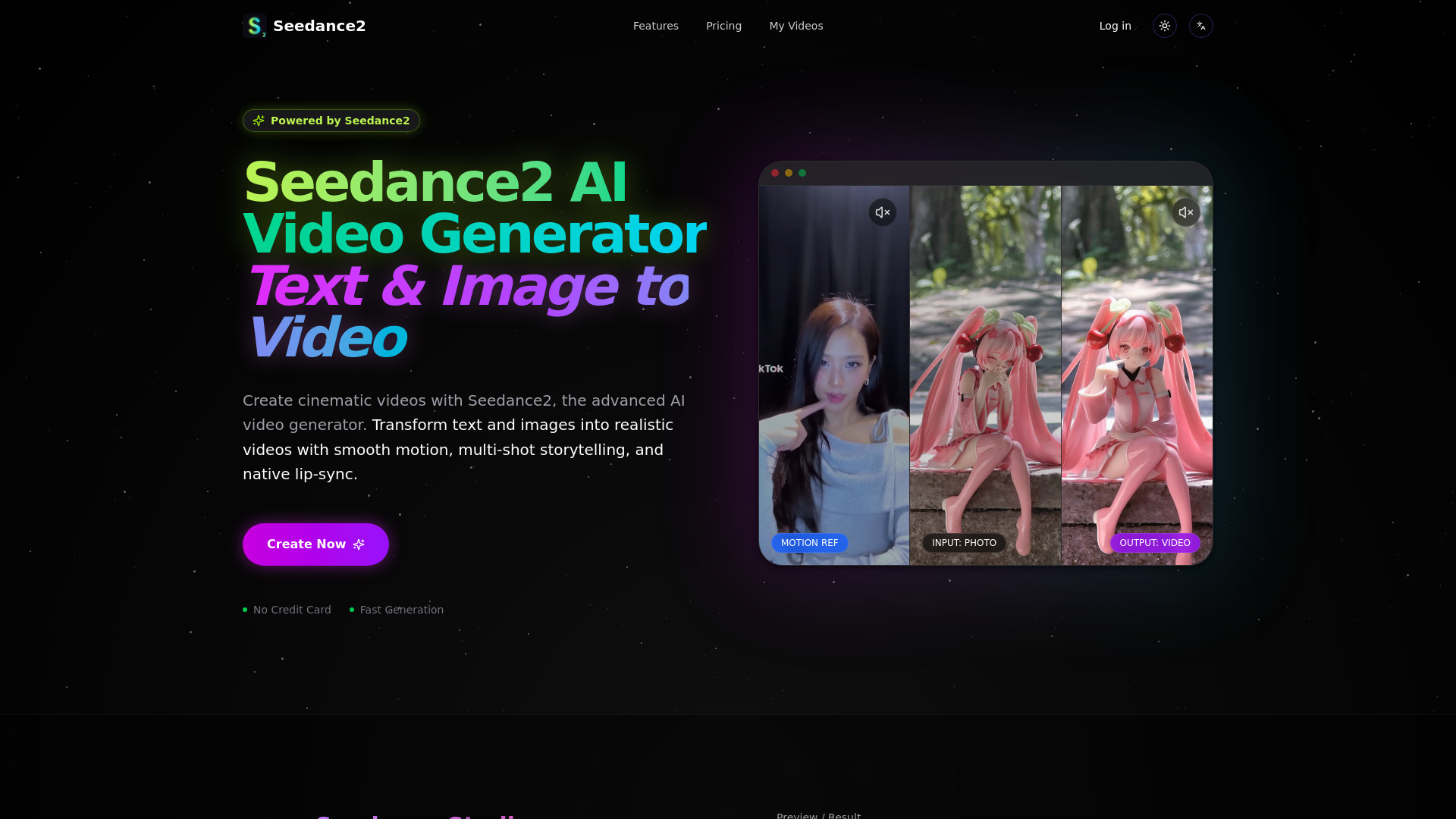Click the yellow traffic-light dot on the preview window

tap(788, 172)
